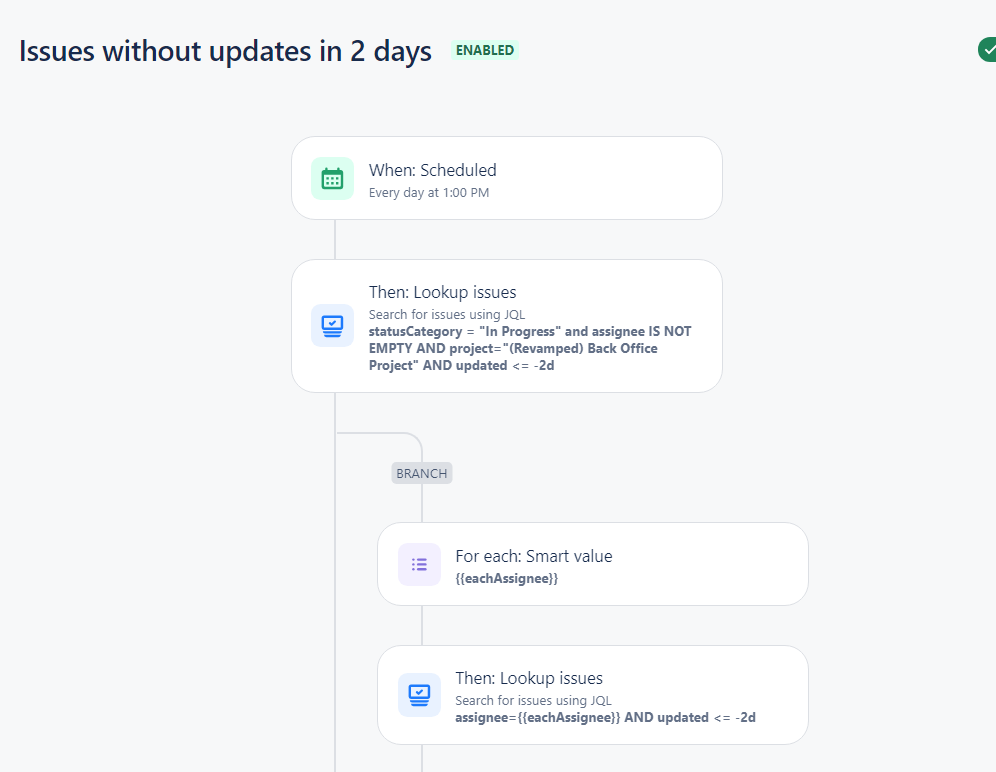Screen dimensions: 996x772
Task: Disable the automation rule via ENABLED badge
Action: tap(484, 49)
